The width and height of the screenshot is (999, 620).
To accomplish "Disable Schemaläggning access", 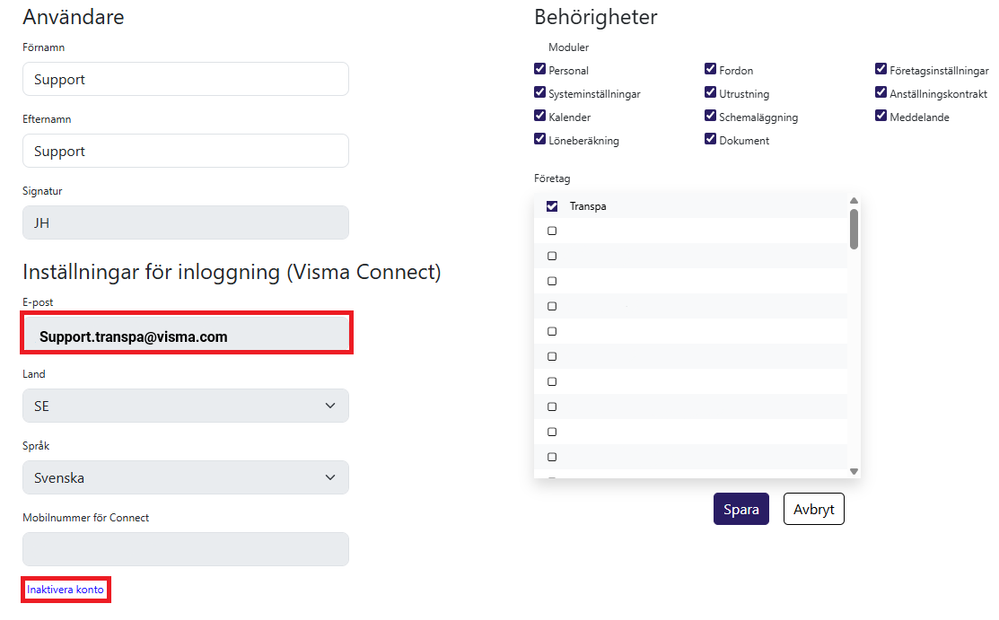I will point(710,116).
